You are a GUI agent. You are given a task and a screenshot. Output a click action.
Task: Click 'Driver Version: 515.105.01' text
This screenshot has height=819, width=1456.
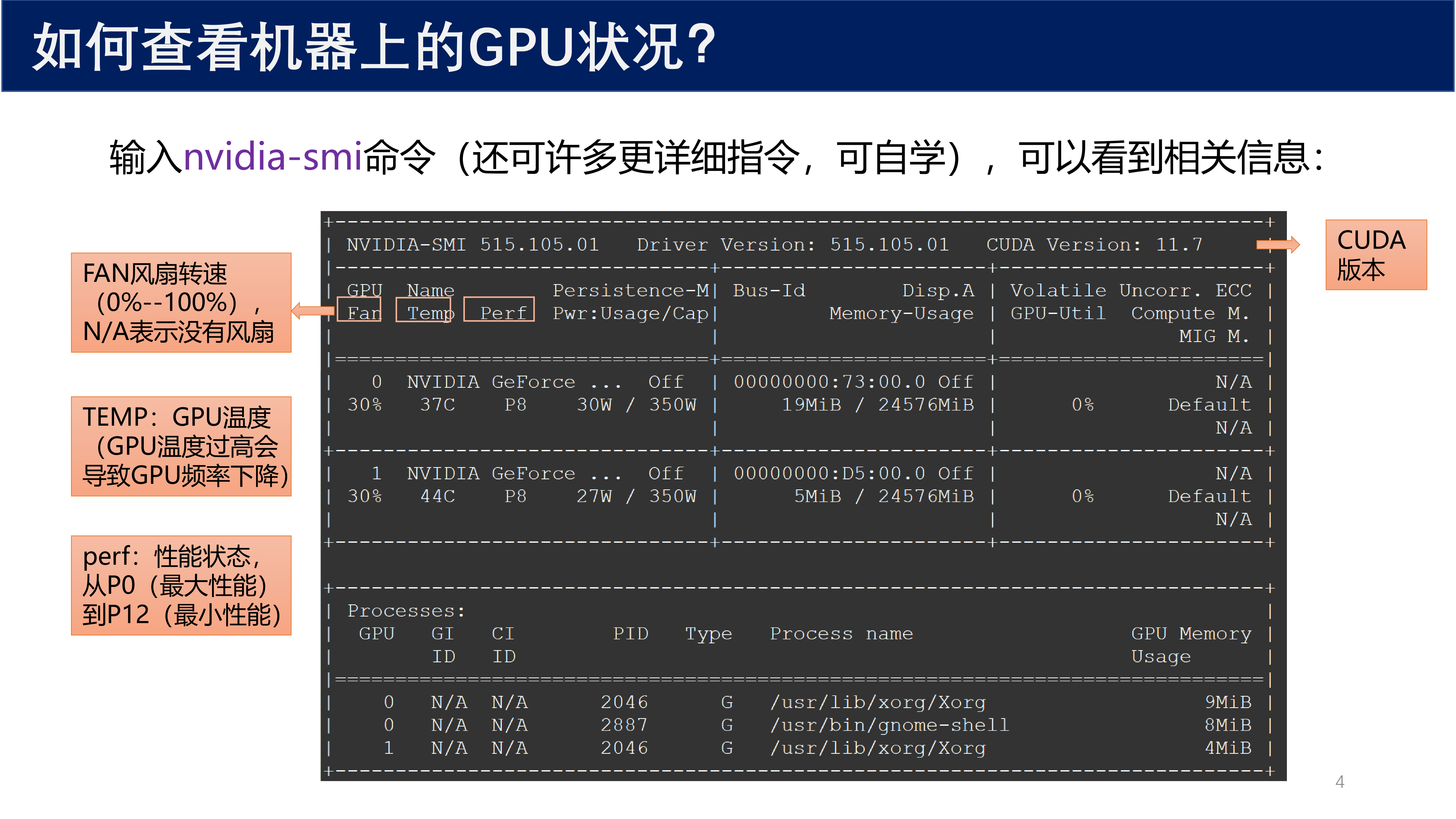point(792,245)
